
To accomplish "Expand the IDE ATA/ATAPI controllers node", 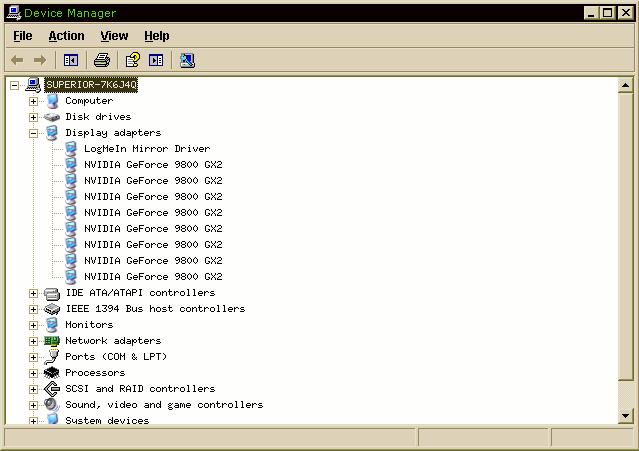I will [33, 293].
